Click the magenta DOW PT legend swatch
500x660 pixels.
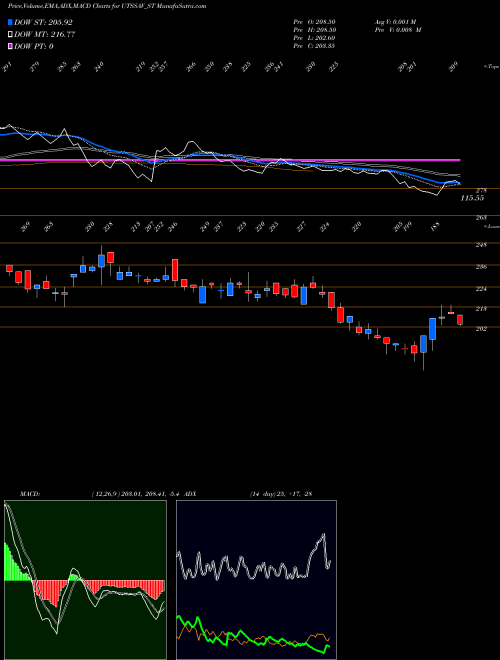(x=11, y=46)
